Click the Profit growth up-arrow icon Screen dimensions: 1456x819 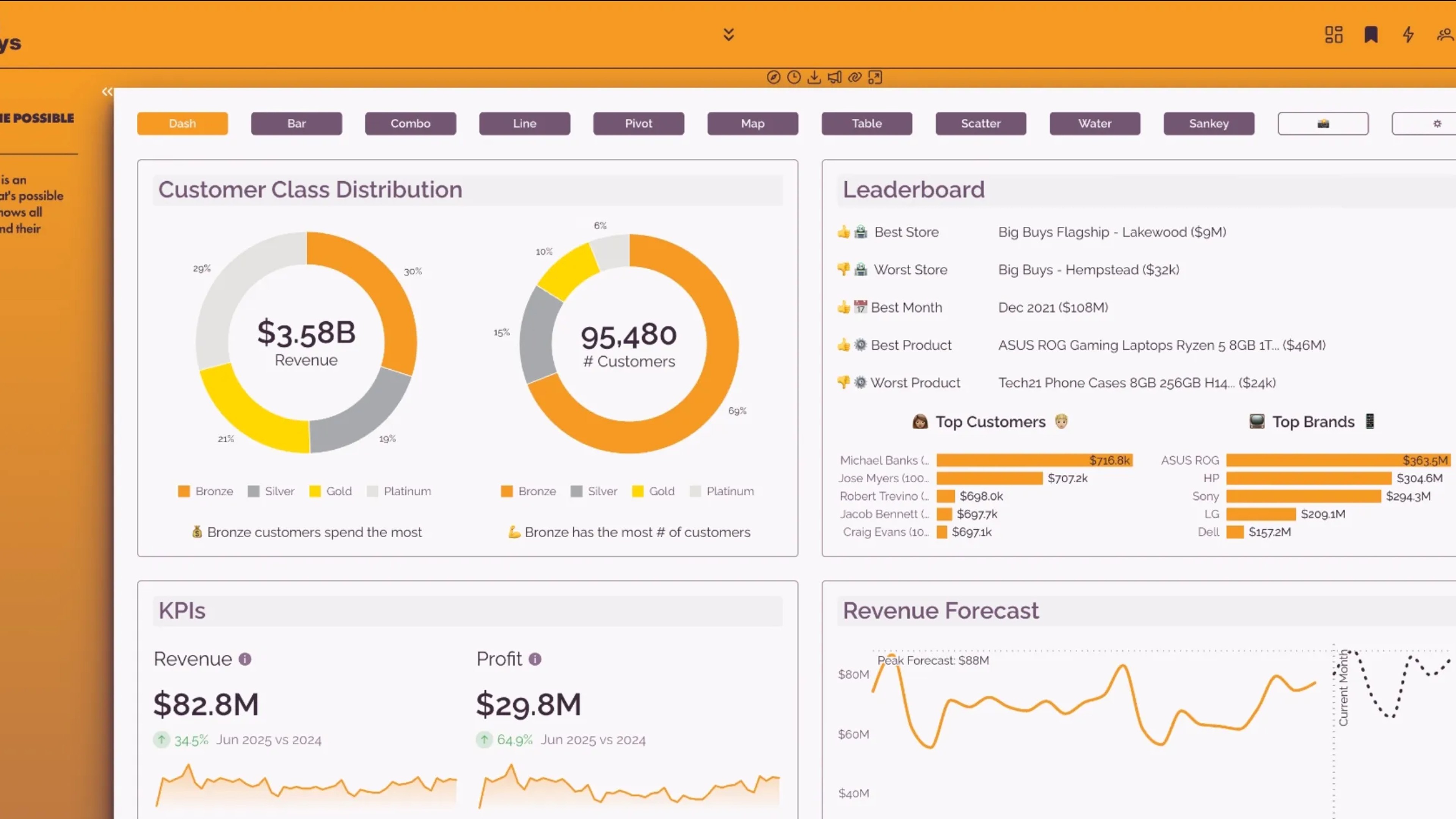485,739
